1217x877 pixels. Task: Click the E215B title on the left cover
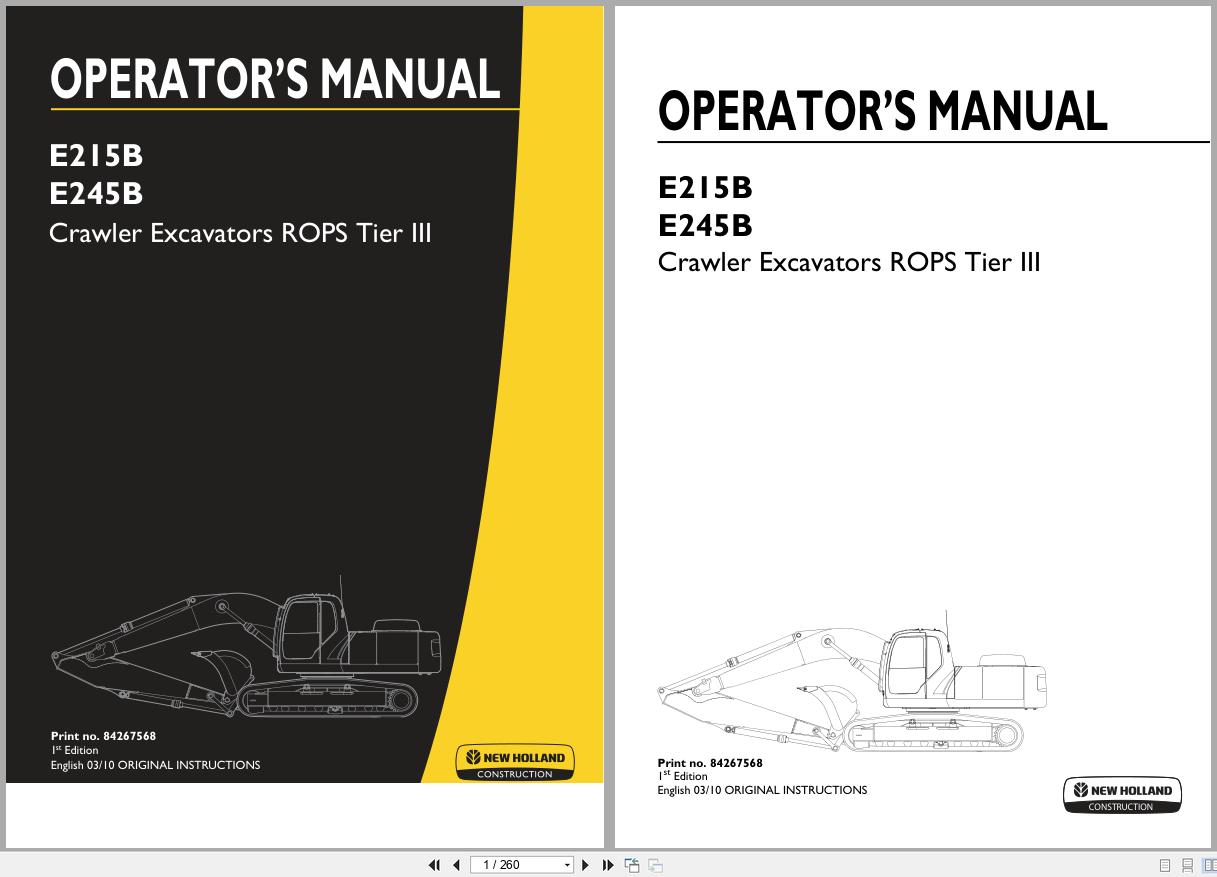coord(96,156)
